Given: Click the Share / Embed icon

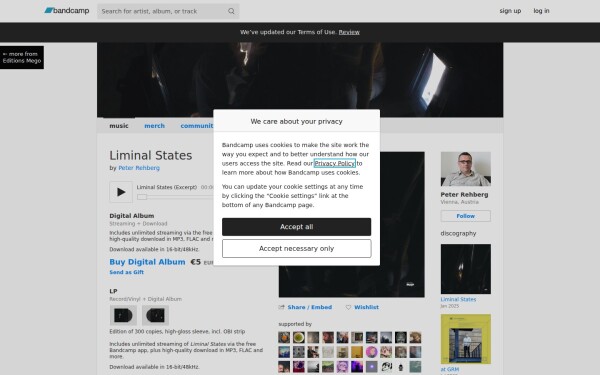Looking at the screenshot, I should (282, 307).
